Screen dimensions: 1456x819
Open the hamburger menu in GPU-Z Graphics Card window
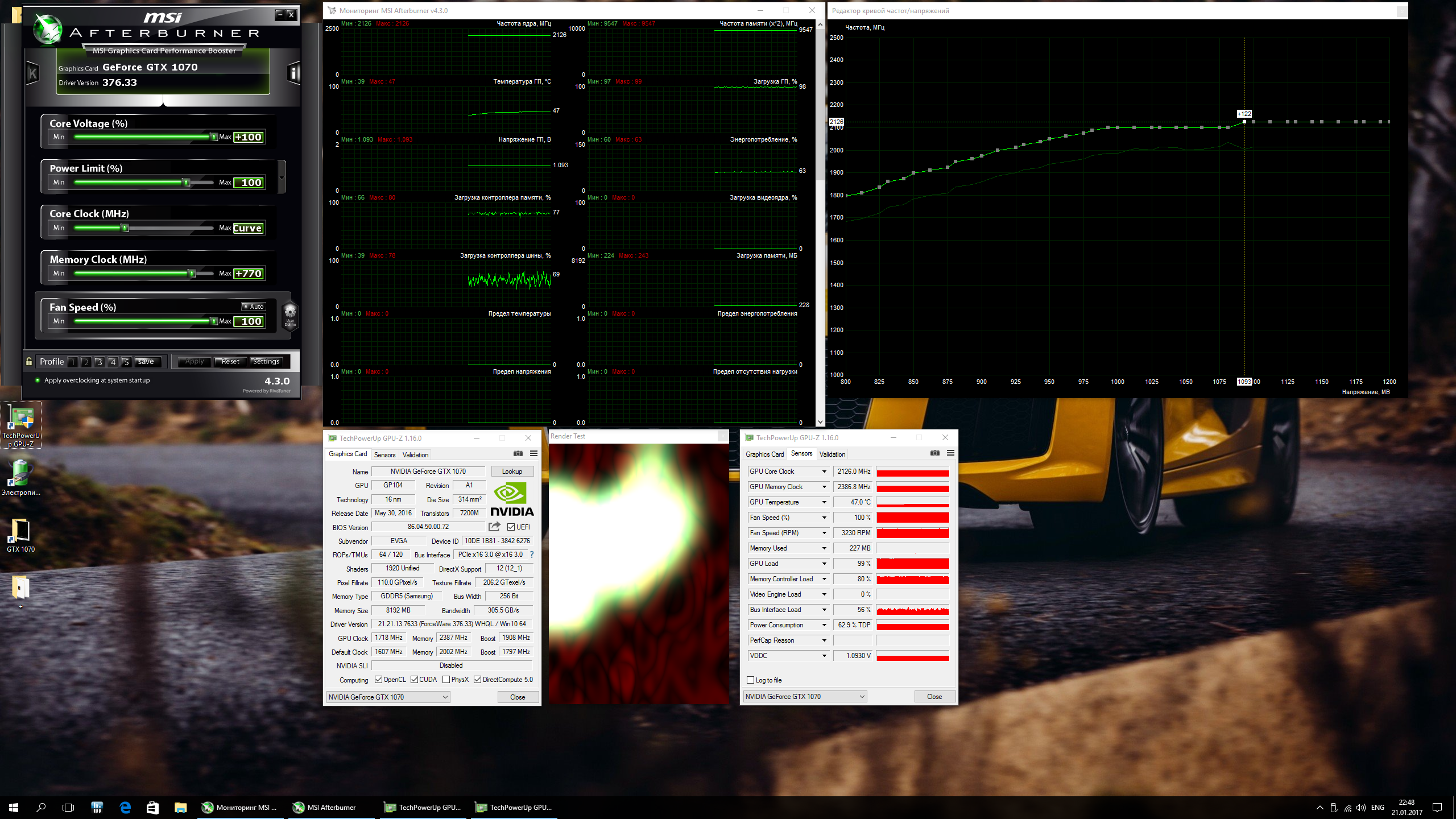[533, 453]
